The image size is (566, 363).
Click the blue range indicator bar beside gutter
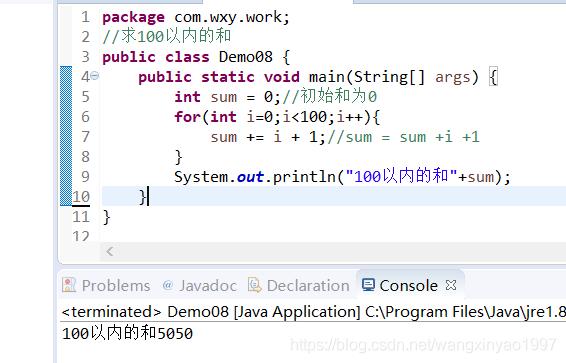tap(66, 136)
